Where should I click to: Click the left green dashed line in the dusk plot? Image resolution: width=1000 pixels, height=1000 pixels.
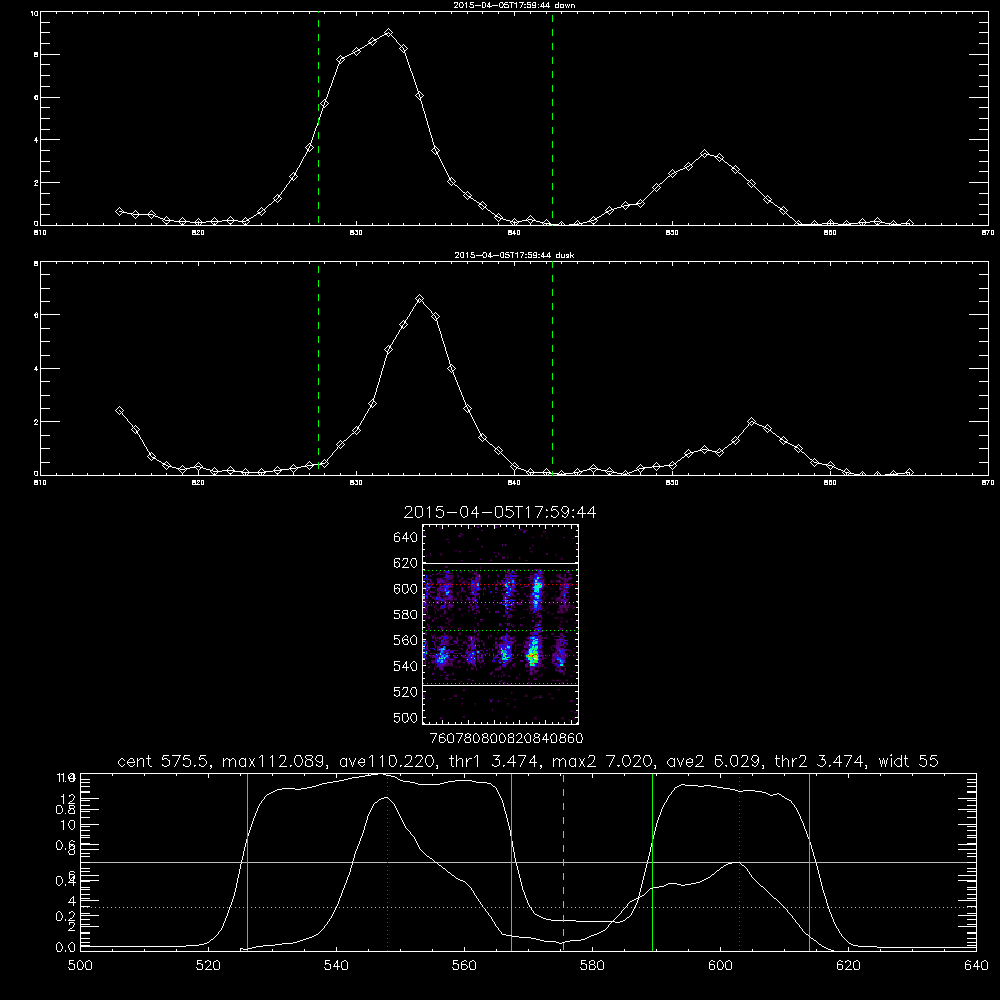pyautogui.click(x=318, y=369)
